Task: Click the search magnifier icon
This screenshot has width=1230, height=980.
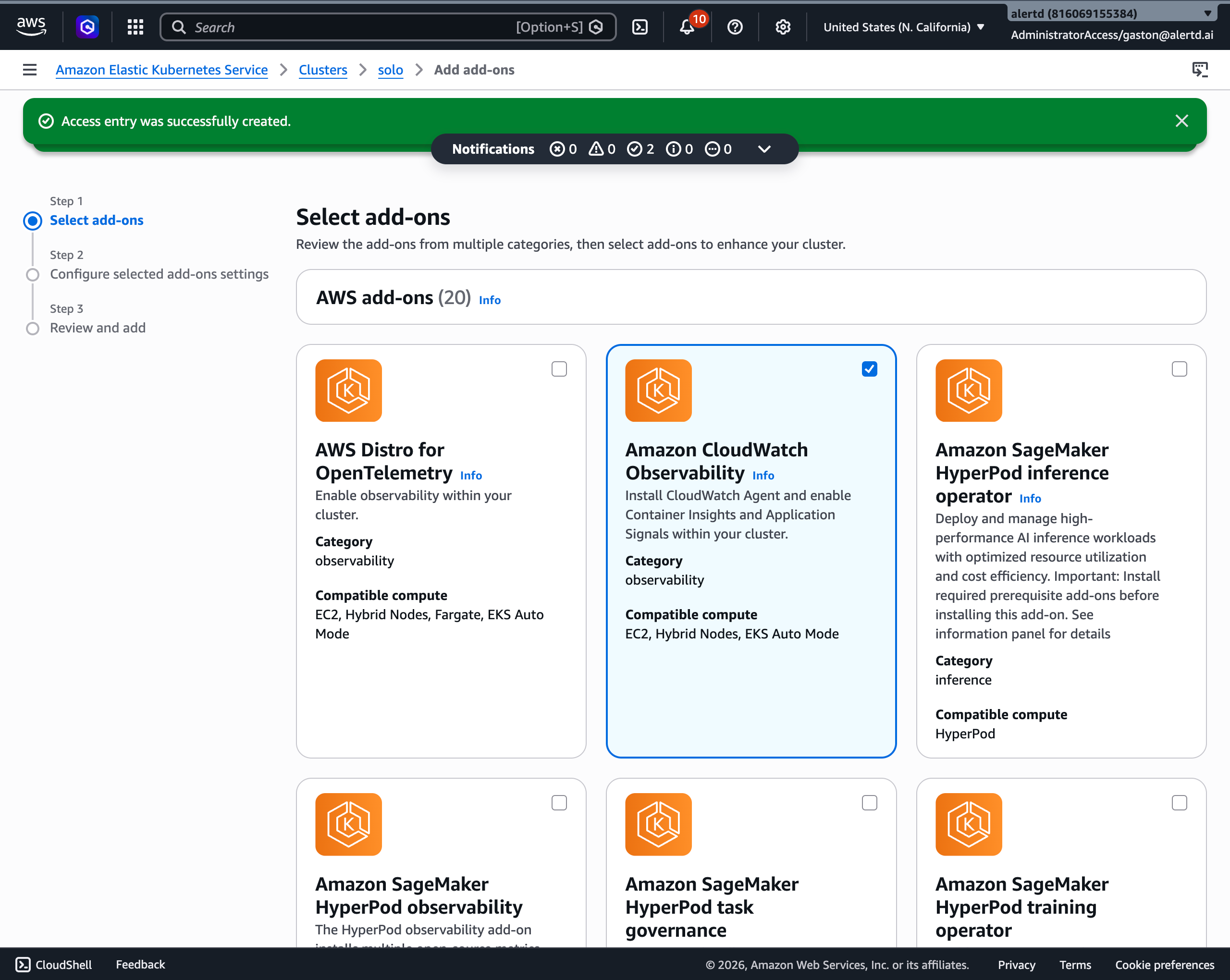Action: coord(179,27)
